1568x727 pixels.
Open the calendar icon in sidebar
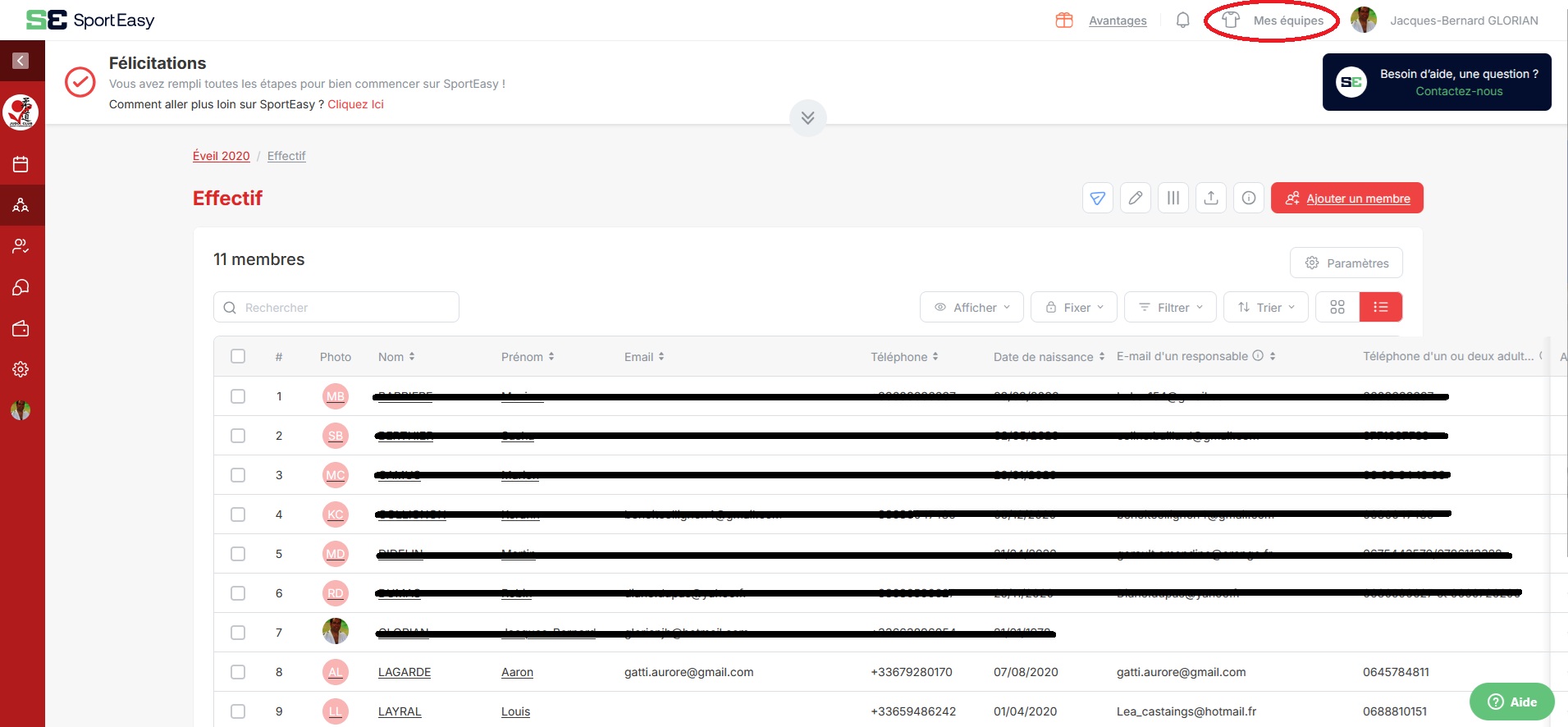pyautogui.click(x=21, y=164)
